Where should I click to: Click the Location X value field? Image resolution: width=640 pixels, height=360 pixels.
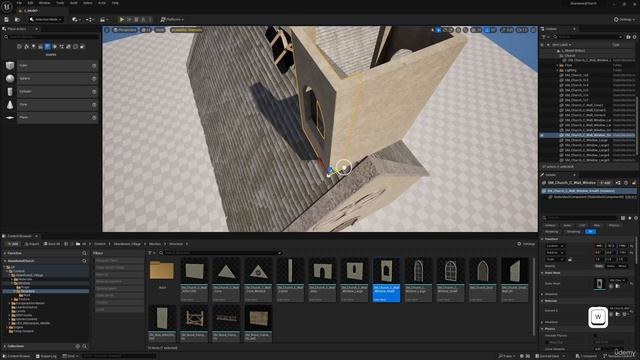click(599, 246)
